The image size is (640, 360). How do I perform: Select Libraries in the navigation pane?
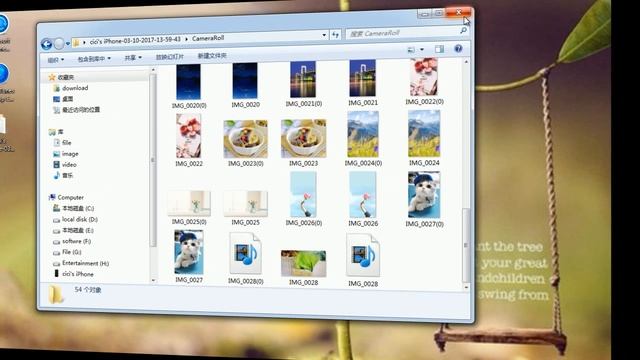tap(56, 132)
